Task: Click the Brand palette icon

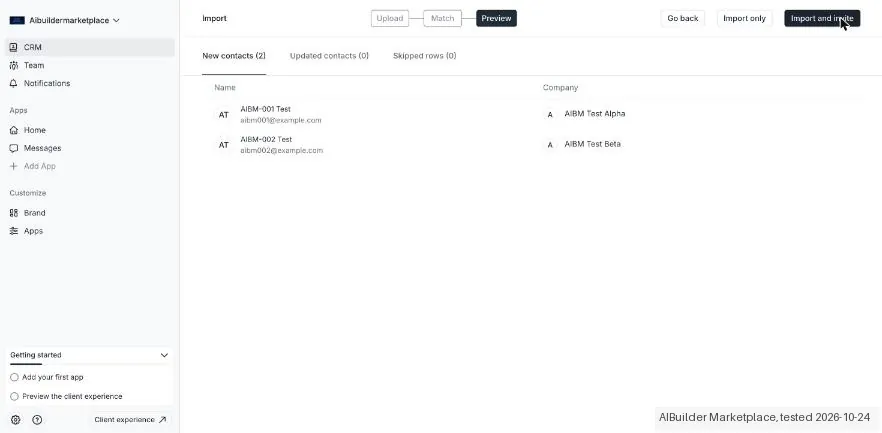Action: pos(14,213)
